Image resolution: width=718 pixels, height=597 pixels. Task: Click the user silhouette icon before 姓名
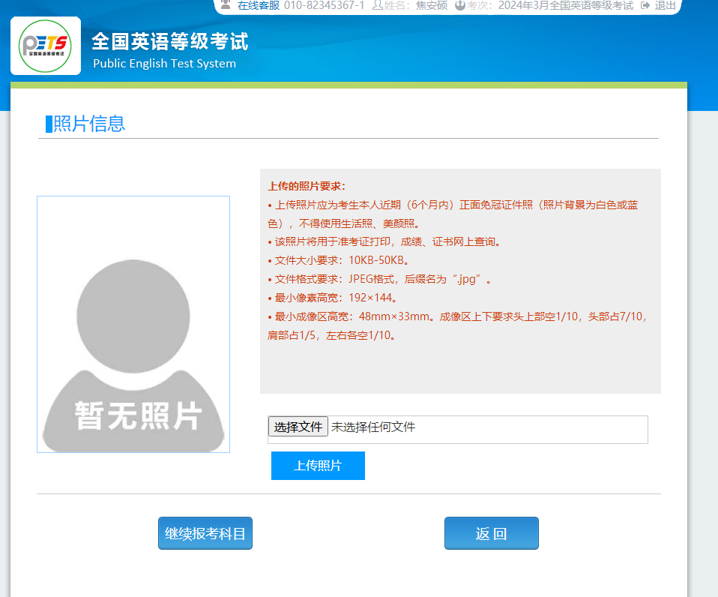click(x=376, y=6)
